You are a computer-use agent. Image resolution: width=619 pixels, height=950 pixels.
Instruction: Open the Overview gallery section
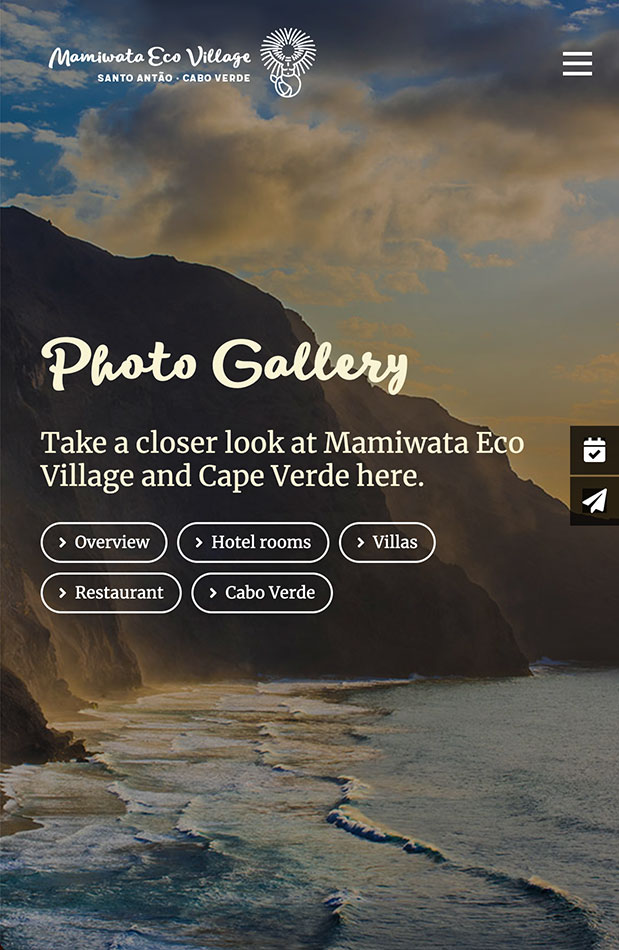104,542
